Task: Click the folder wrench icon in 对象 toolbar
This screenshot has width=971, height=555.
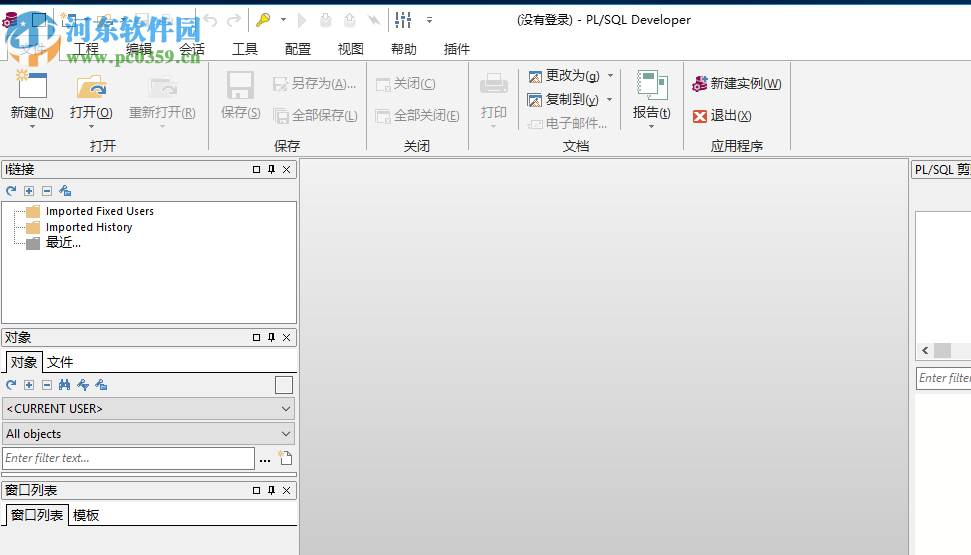Action: coord(102,385)
